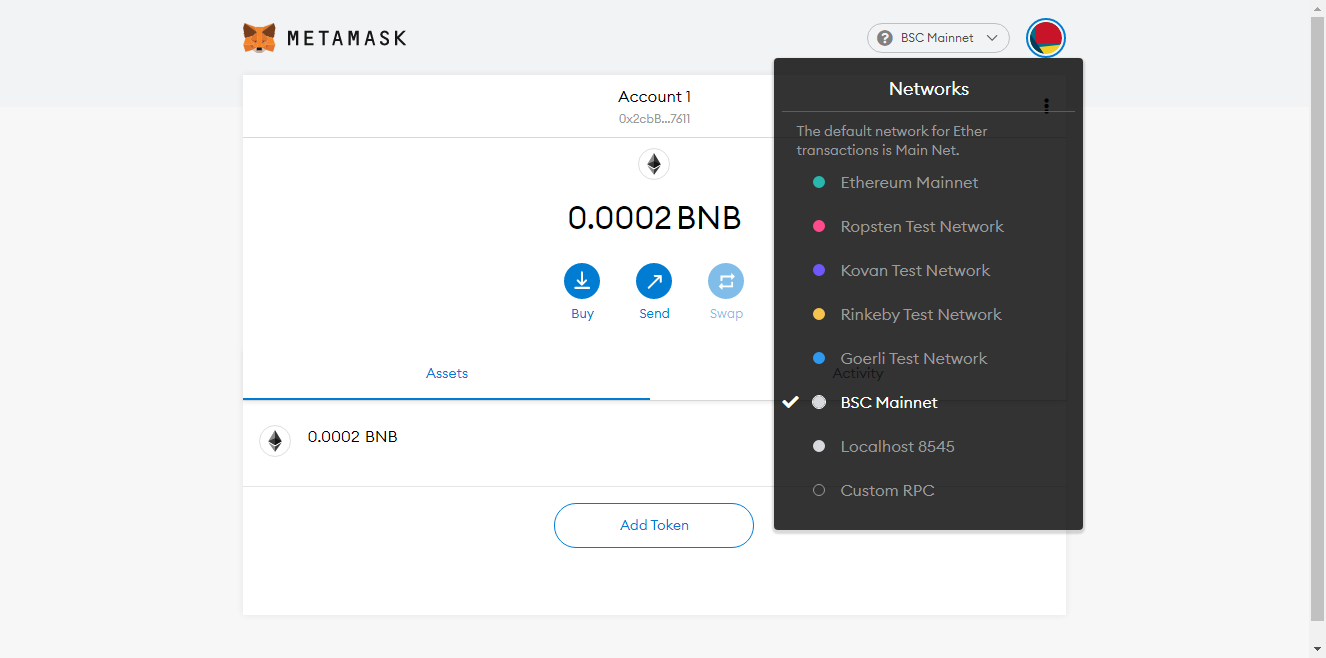The height and width of the screenshot is (658, 1326).
Task: Click the Swap icon
Action: 726,281
